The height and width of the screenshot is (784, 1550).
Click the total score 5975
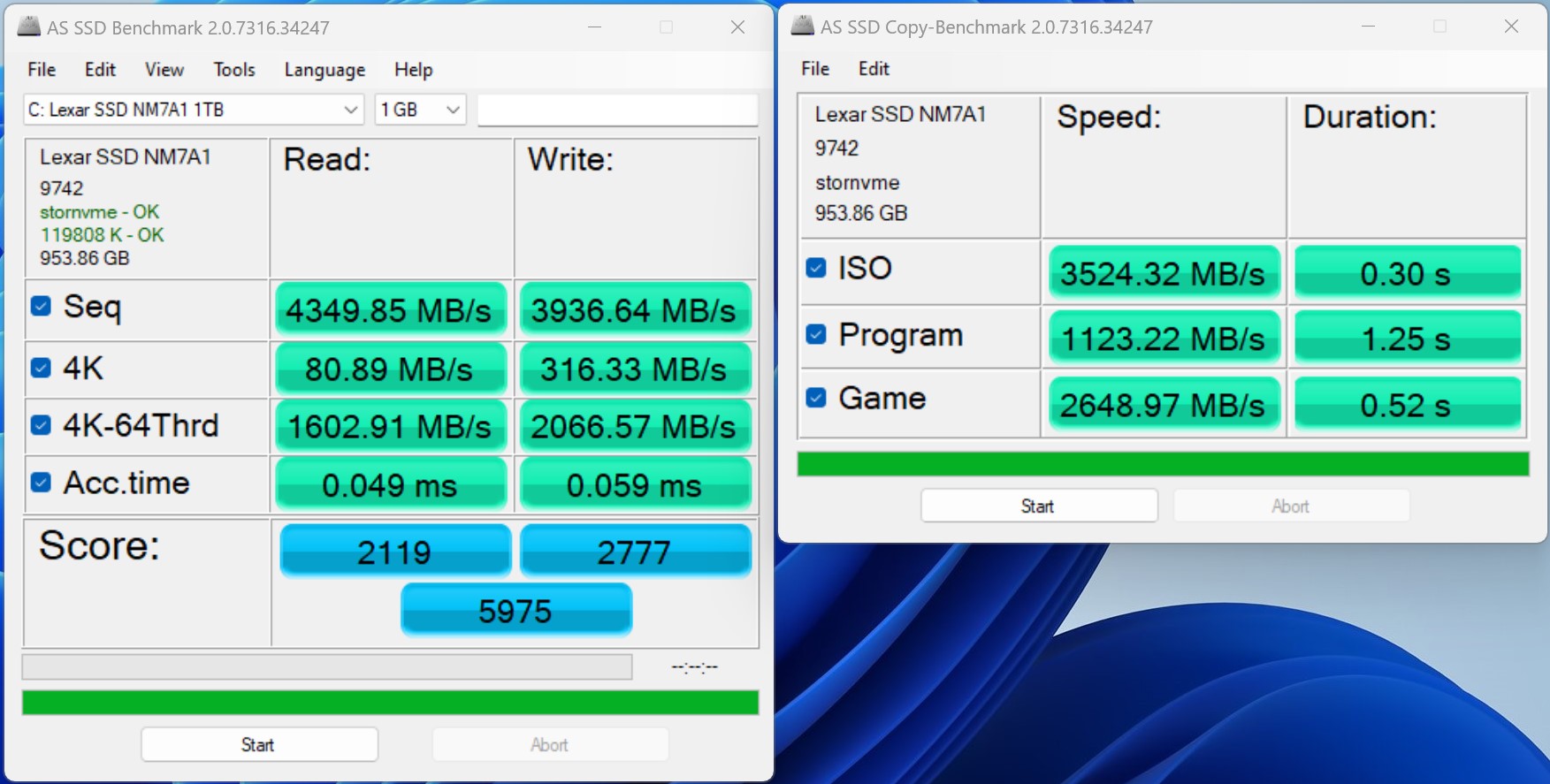click(516, 610)
